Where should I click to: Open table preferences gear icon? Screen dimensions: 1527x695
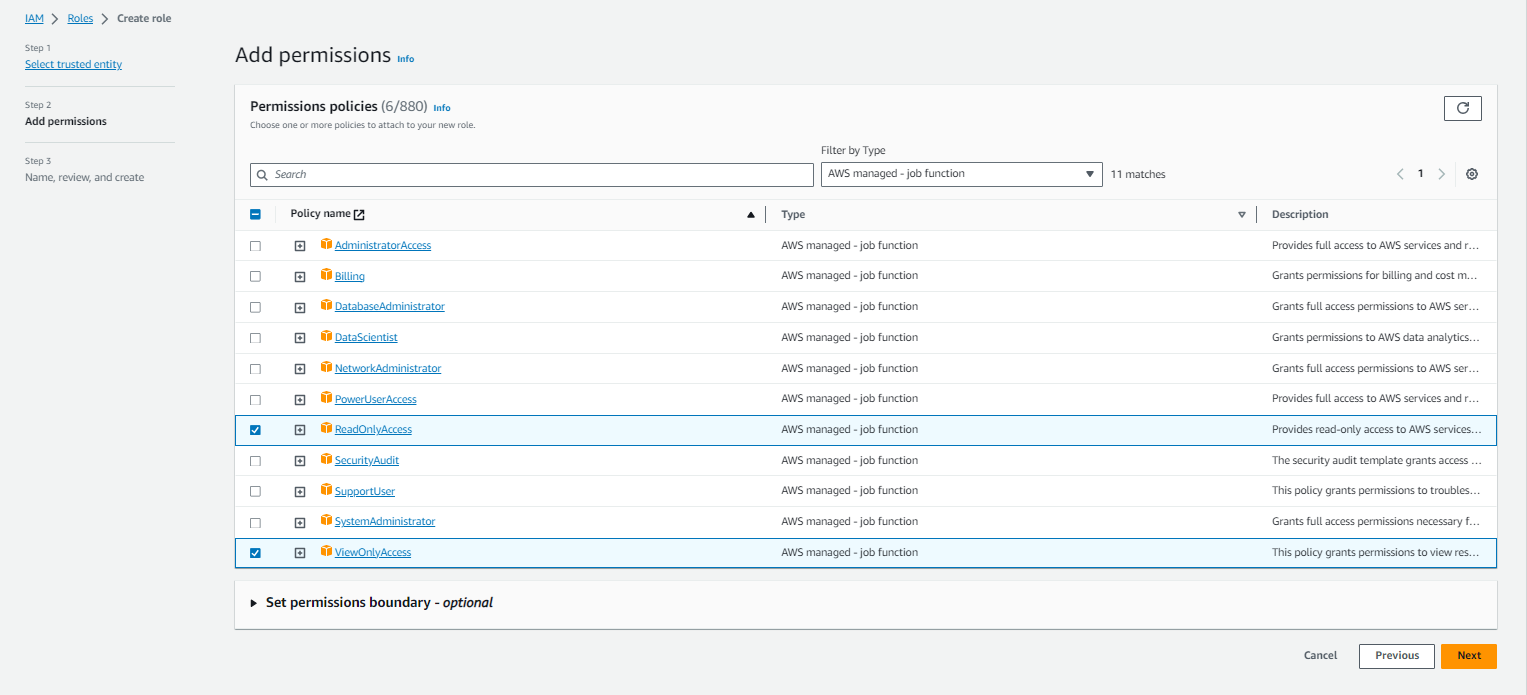pos(1471,174)
